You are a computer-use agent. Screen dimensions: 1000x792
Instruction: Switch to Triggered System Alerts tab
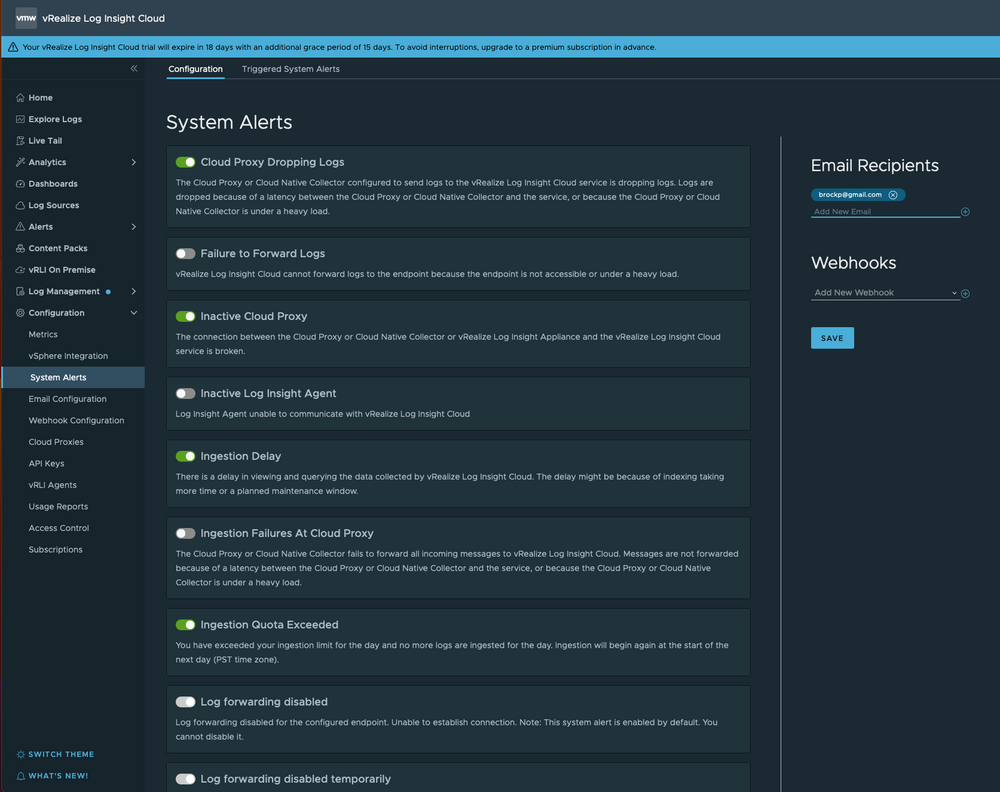(290, 69)
